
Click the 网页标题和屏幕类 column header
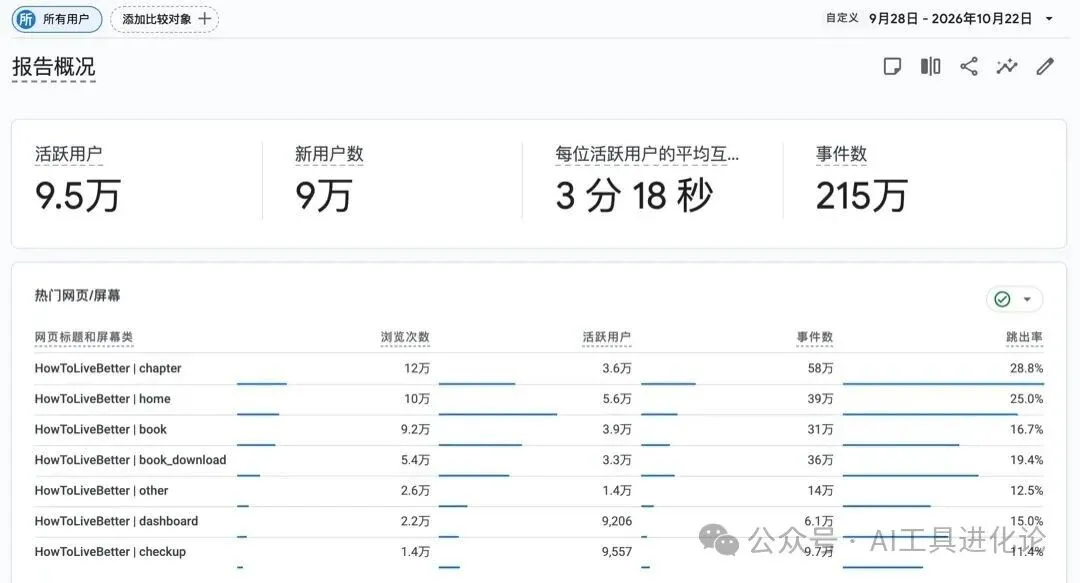coord(83,337)
